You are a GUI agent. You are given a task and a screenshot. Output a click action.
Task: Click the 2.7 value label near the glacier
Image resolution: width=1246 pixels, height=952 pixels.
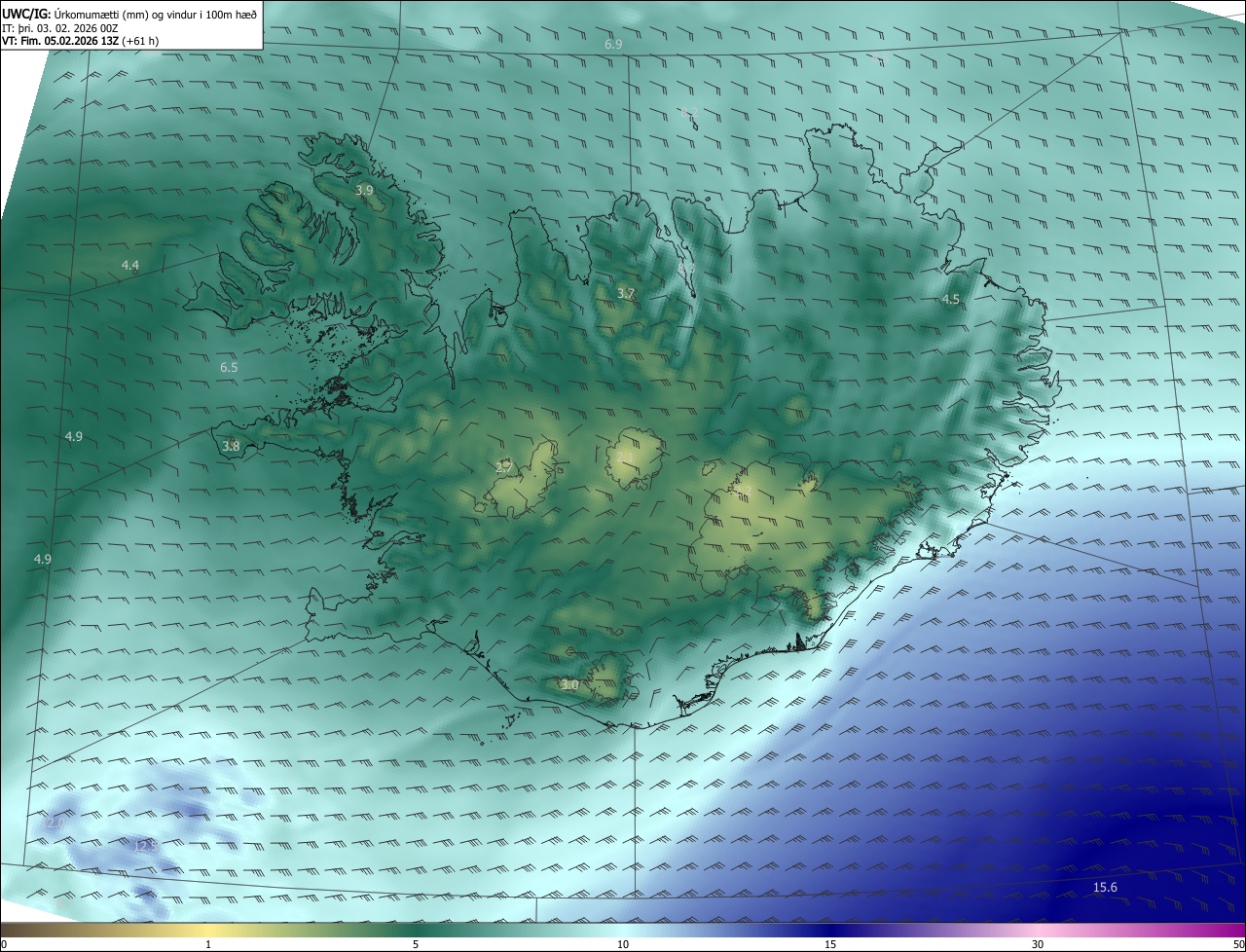tap(503, 467)
